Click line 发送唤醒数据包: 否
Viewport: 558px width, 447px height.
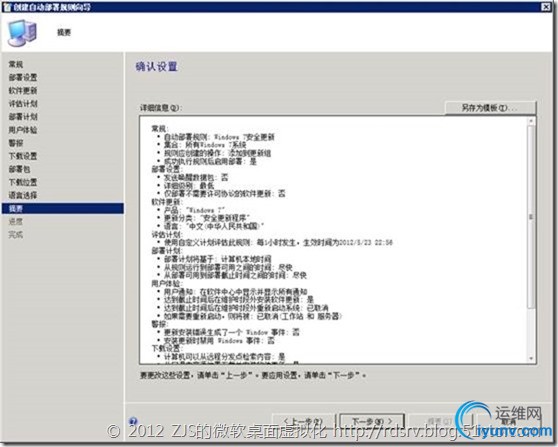pyautogui.click(x=196, y=177)
